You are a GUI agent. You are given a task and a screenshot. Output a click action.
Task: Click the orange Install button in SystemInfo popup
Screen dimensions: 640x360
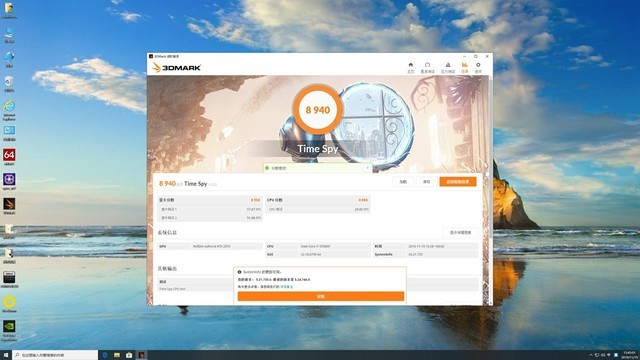coord(321,296)
